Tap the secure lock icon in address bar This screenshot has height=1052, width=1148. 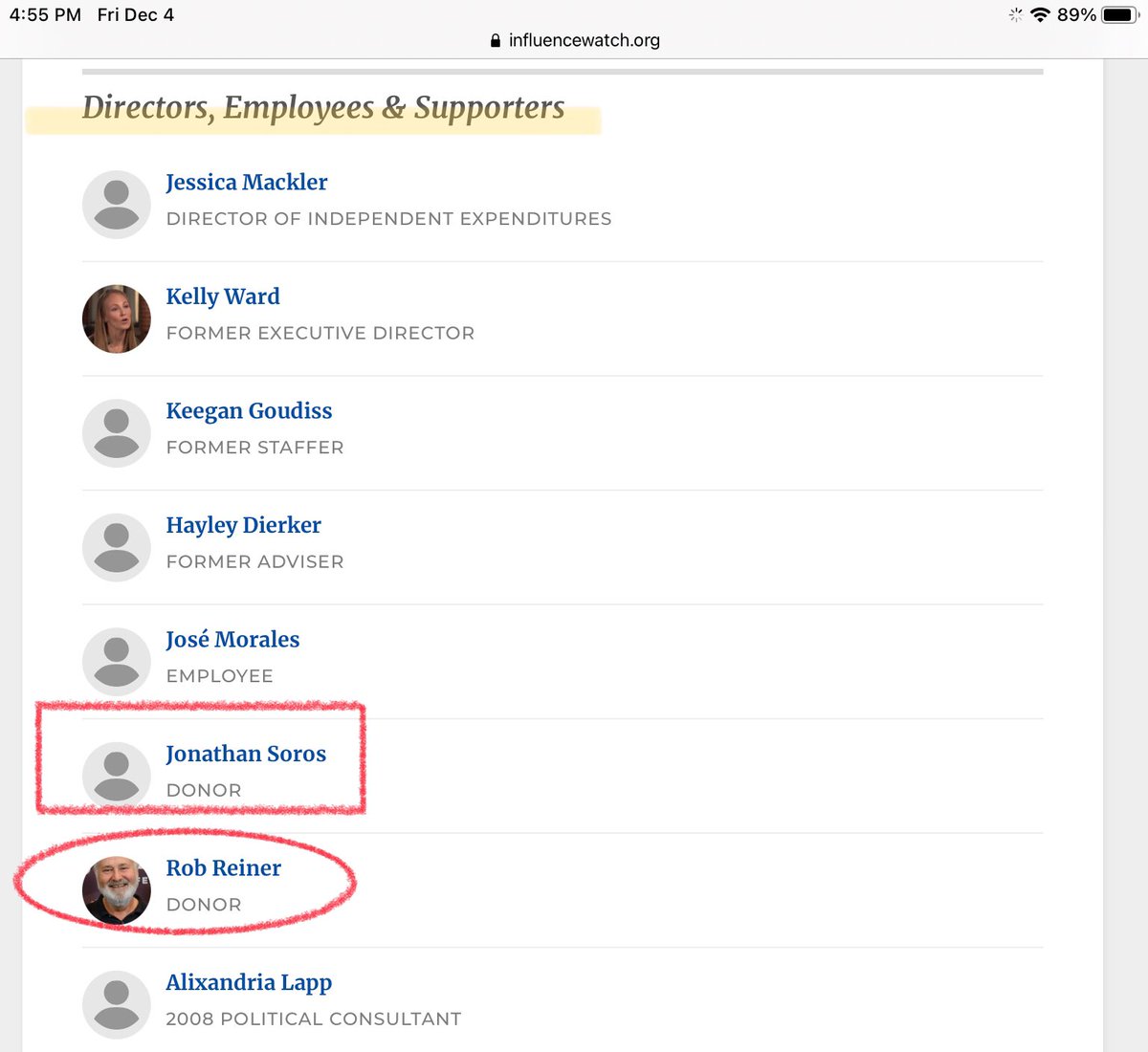495,41
